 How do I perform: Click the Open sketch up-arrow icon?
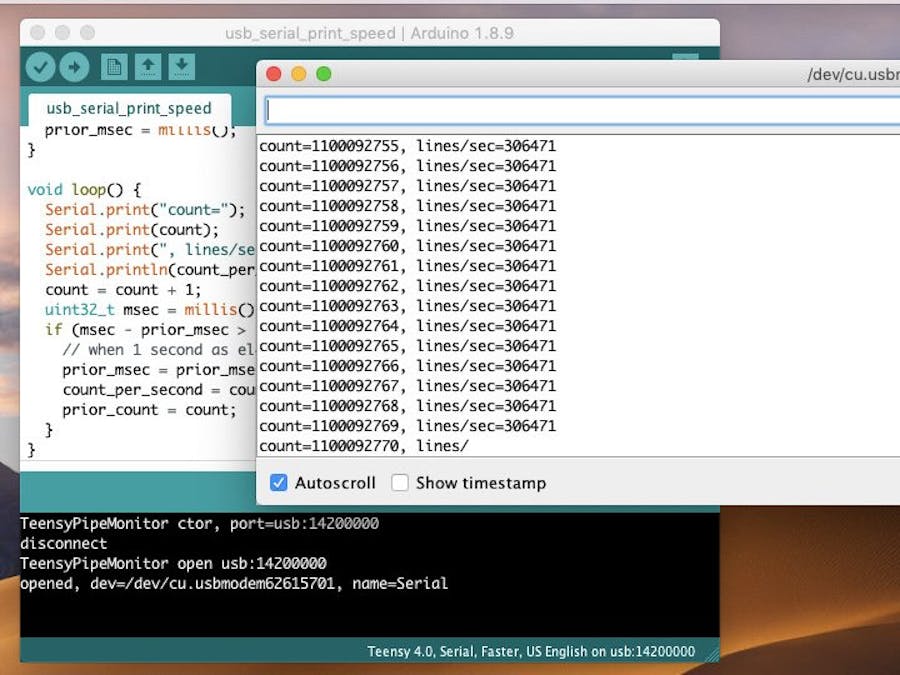point(148,67)
